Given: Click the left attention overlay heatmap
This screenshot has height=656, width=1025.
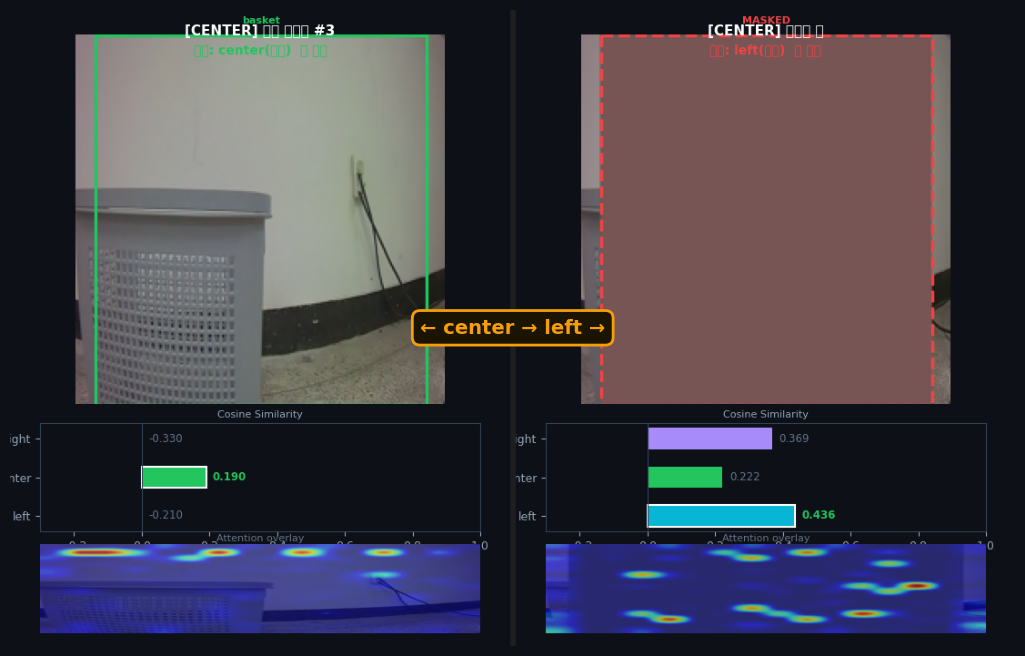Looking at the screenshot, I should 260,589.
